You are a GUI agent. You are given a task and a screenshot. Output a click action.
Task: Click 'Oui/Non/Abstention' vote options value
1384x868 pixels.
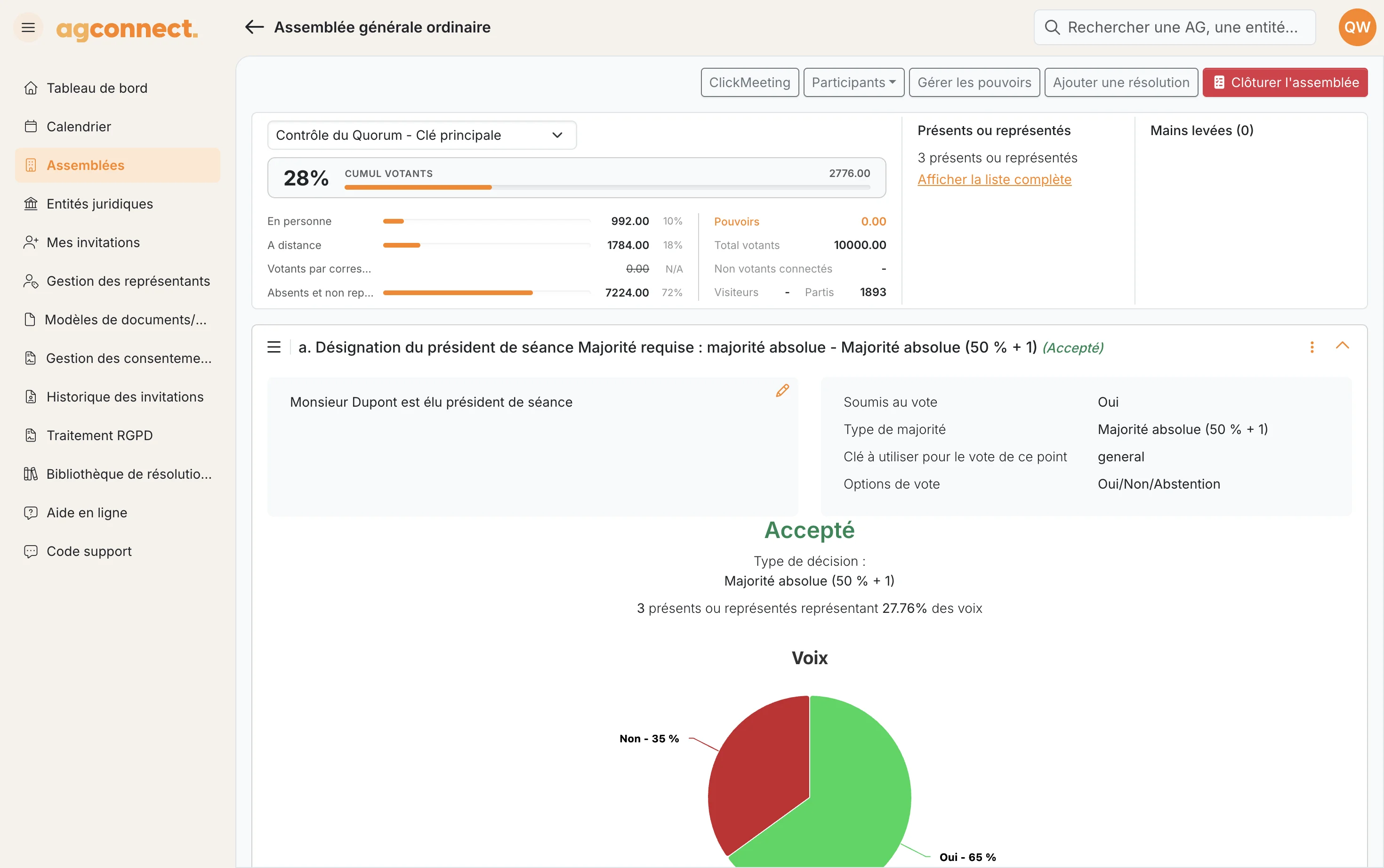(1159, 484)
